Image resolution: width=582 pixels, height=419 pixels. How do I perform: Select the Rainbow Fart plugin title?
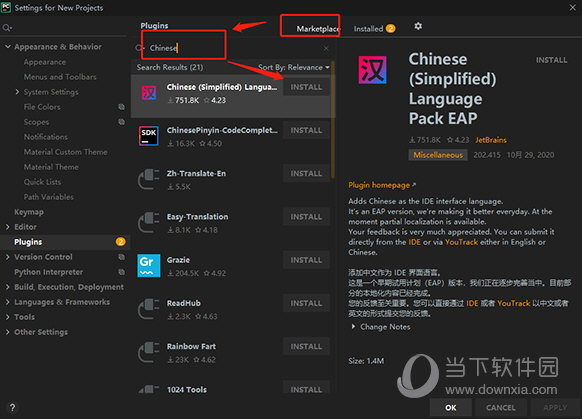click(x=191, y=346)
